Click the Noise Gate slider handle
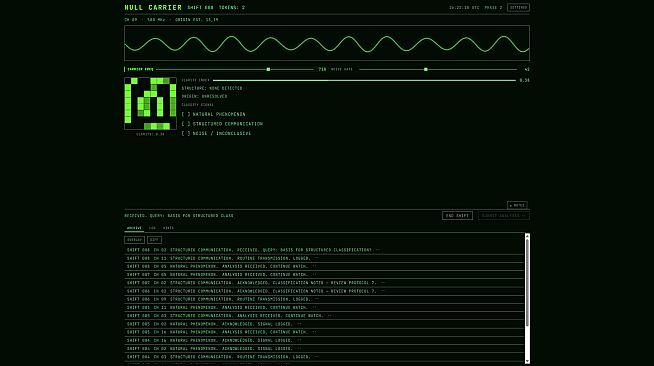 425,70
